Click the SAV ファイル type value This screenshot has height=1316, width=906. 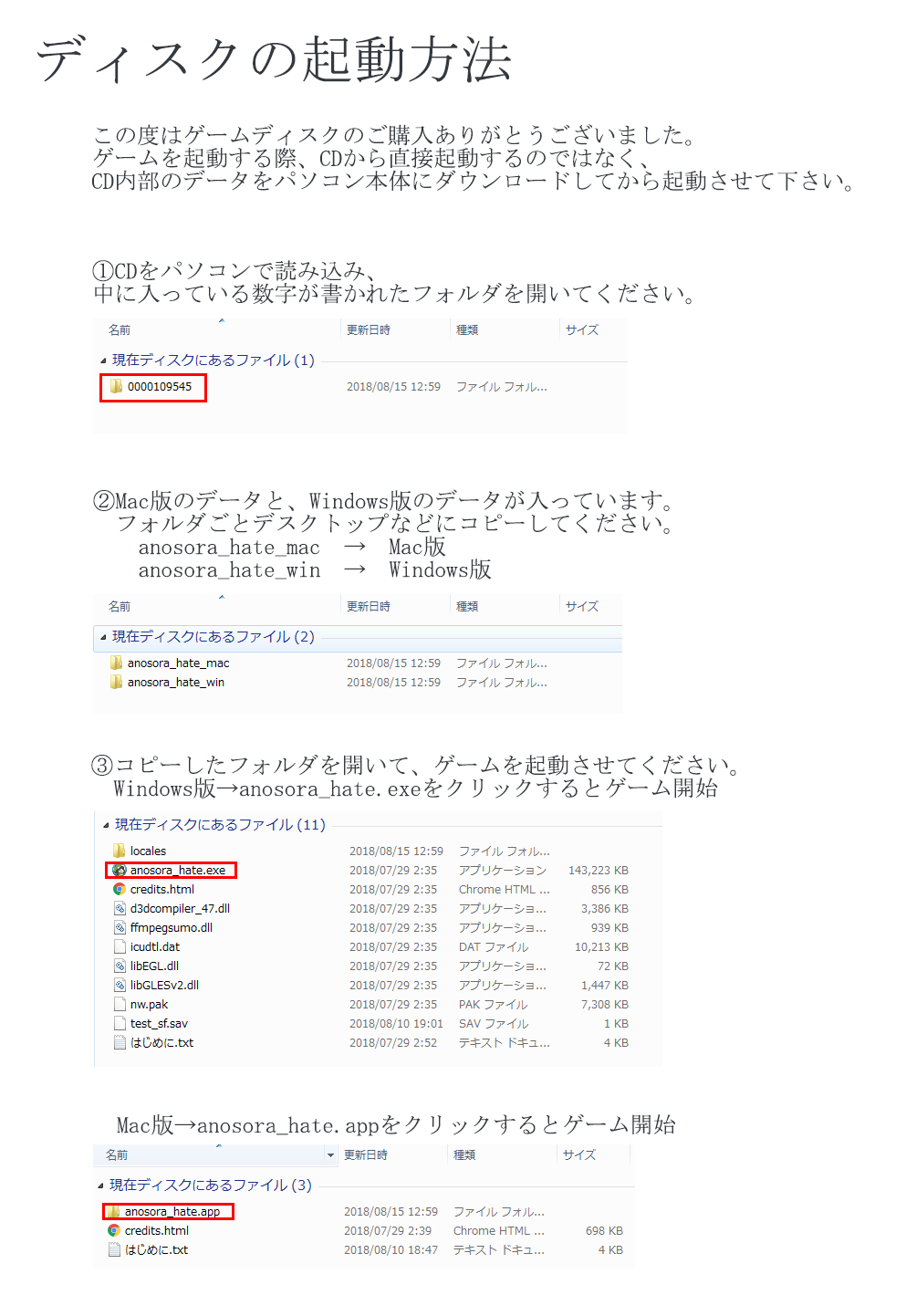point(494,1024)
